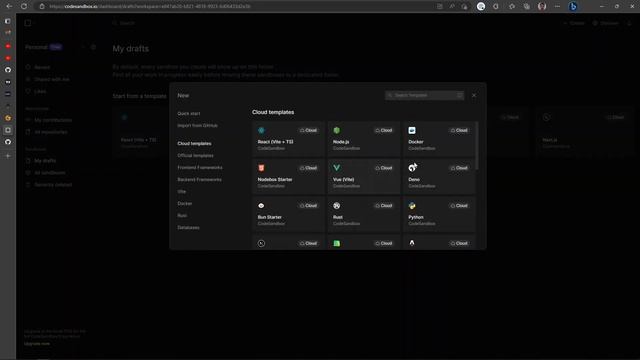
Task: Select Cloud templates in the dialog menu
Action: pos(194,143)
